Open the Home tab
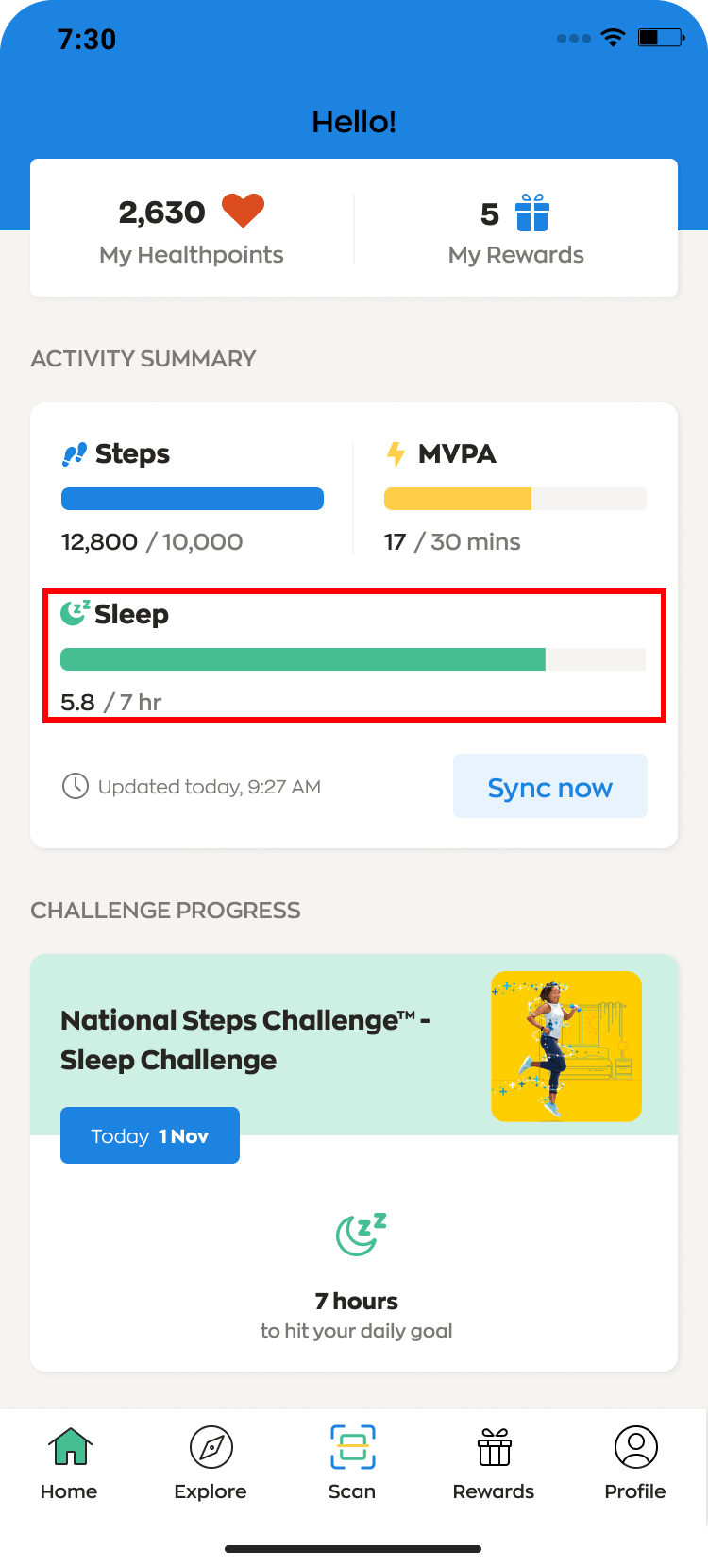708x1568 pixels. (69, 1462)
